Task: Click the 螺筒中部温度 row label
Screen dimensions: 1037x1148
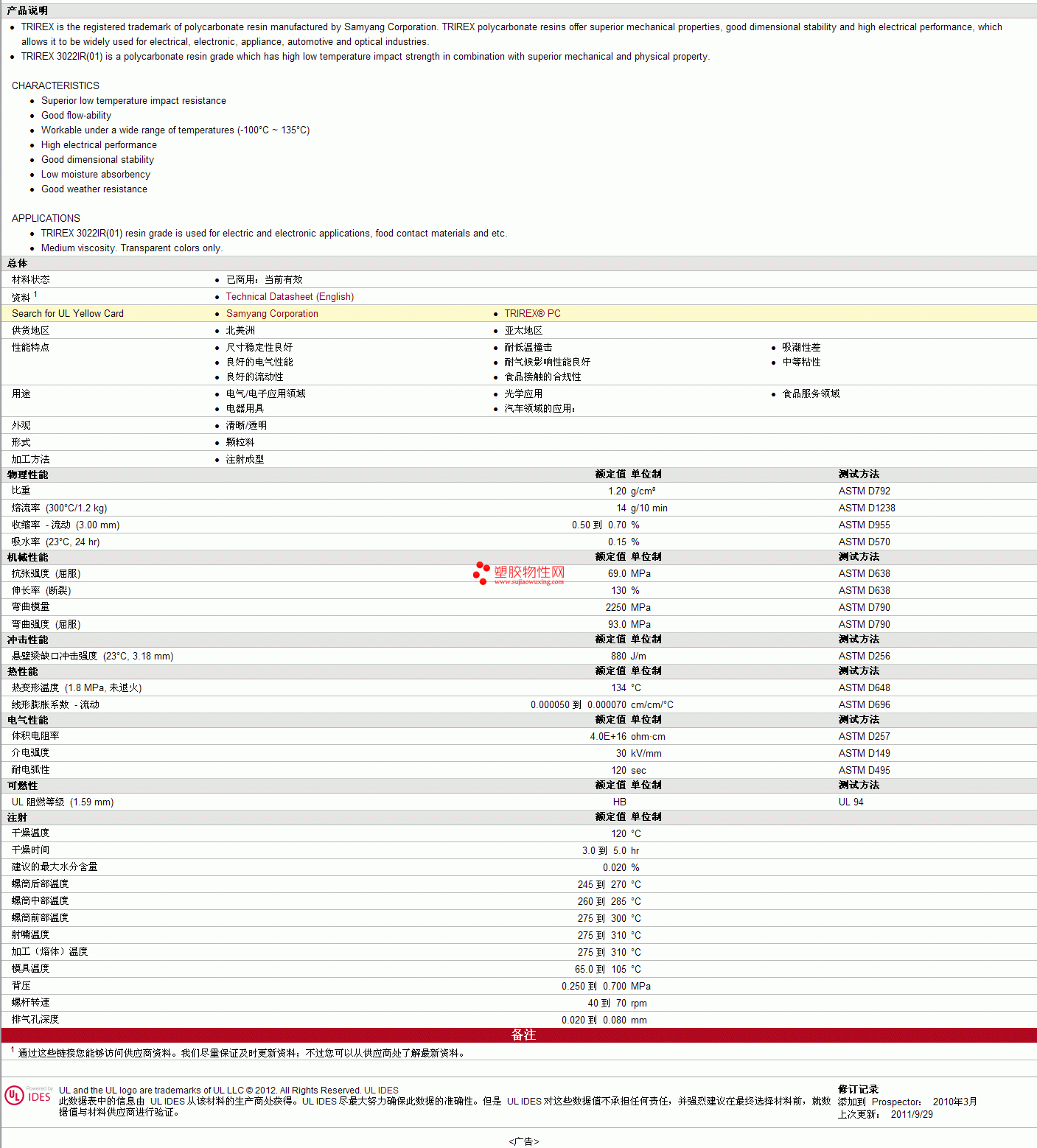Action: 40,900
